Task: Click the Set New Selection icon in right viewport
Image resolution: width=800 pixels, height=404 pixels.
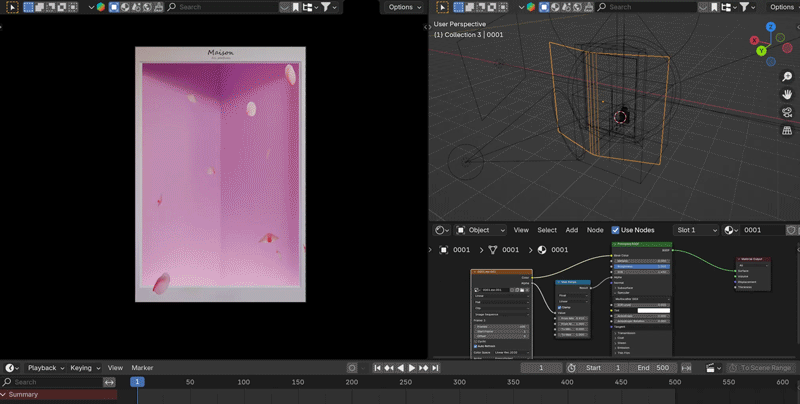Action: point(459,7)
